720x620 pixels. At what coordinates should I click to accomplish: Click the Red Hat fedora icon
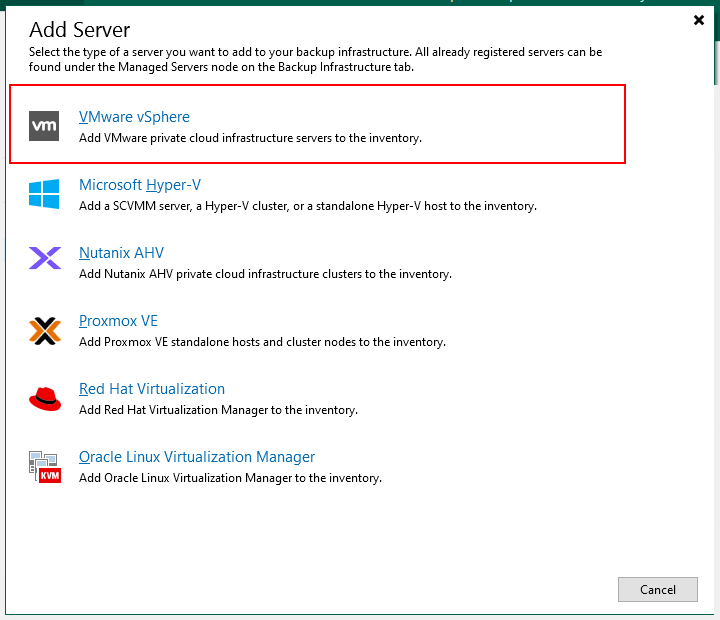point(45,399)
